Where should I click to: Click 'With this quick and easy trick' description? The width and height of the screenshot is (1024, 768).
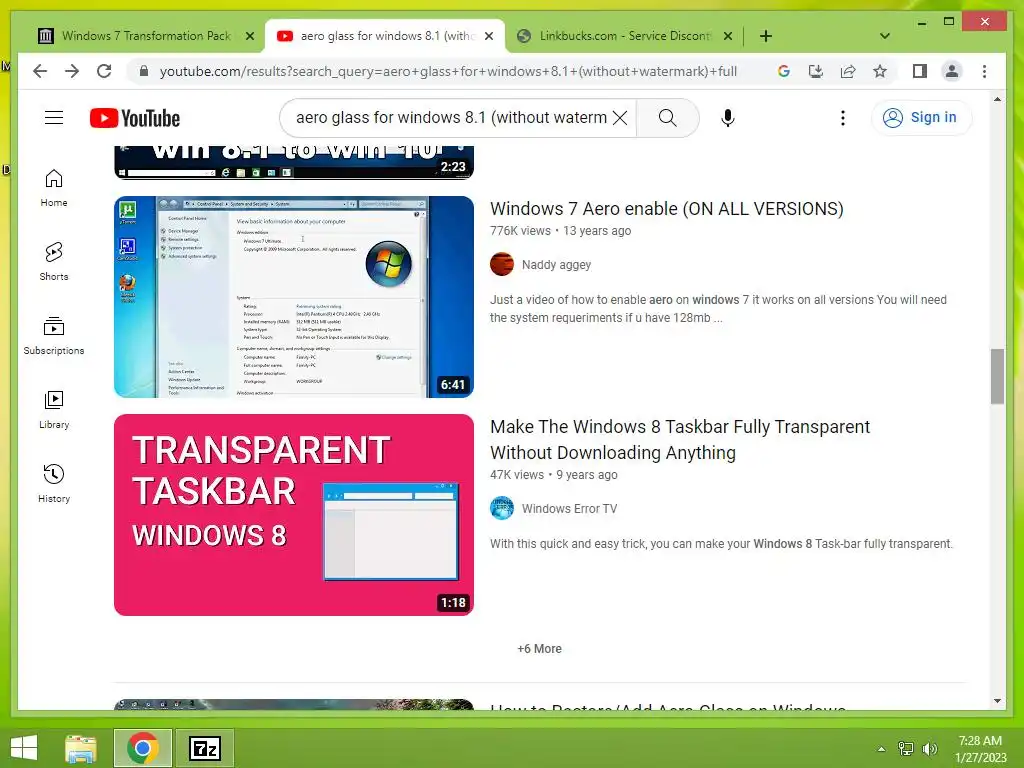(722, 543)
